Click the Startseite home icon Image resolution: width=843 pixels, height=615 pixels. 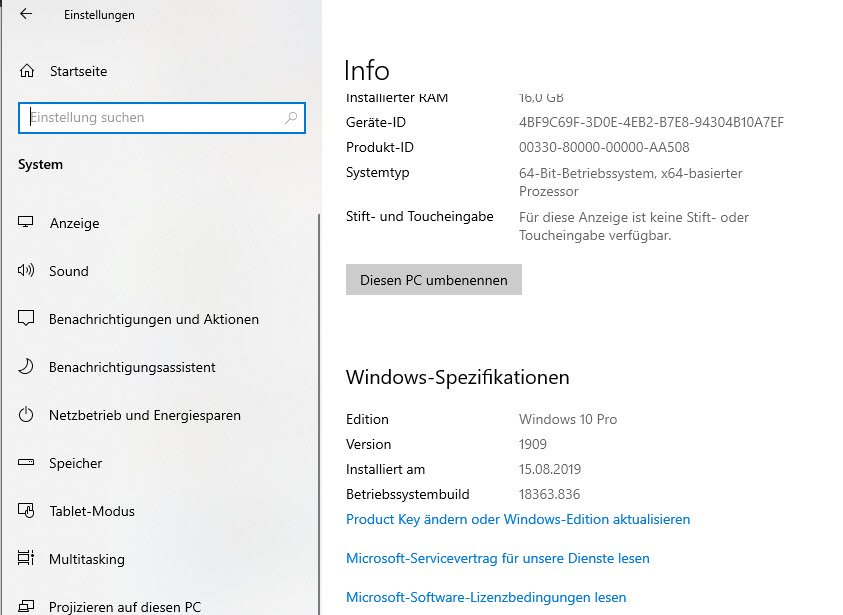(x=27, y=71)
